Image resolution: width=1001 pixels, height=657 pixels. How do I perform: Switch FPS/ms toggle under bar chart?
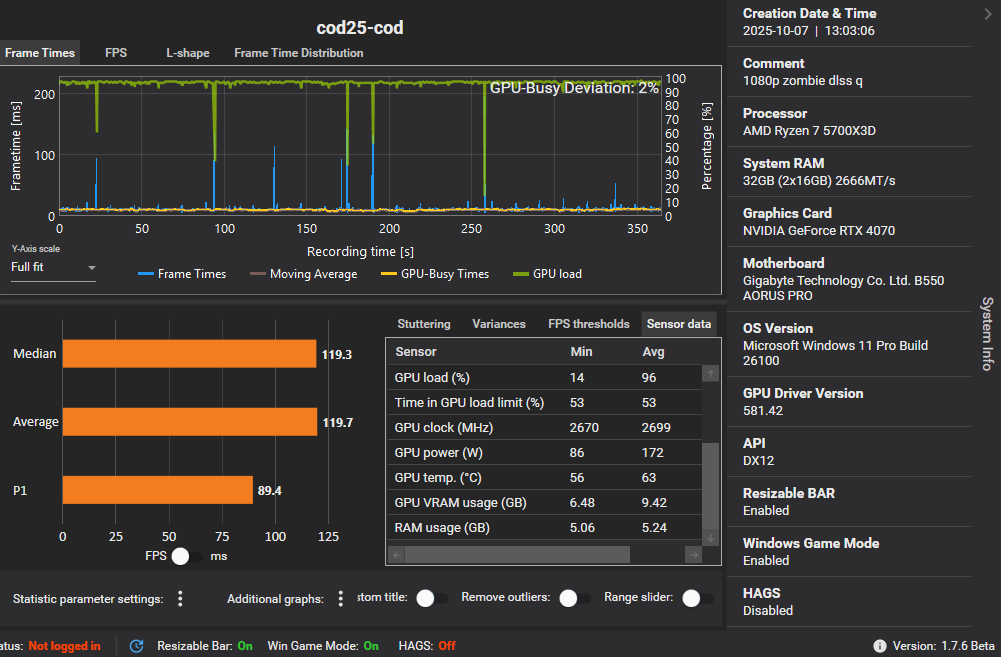click(186, 556)
